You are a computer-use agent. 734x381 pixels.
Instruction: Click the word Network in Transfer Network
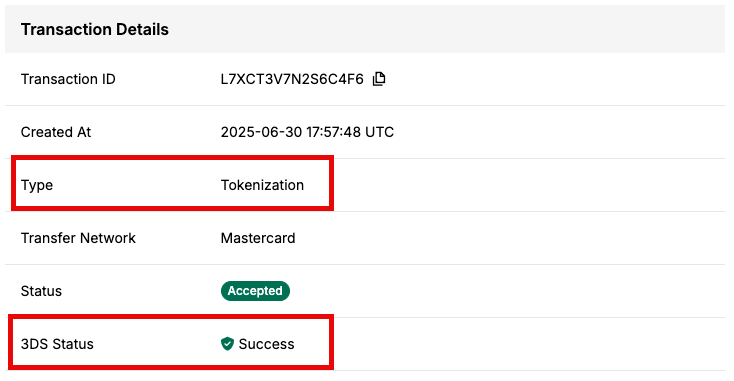tap(107, 238)
